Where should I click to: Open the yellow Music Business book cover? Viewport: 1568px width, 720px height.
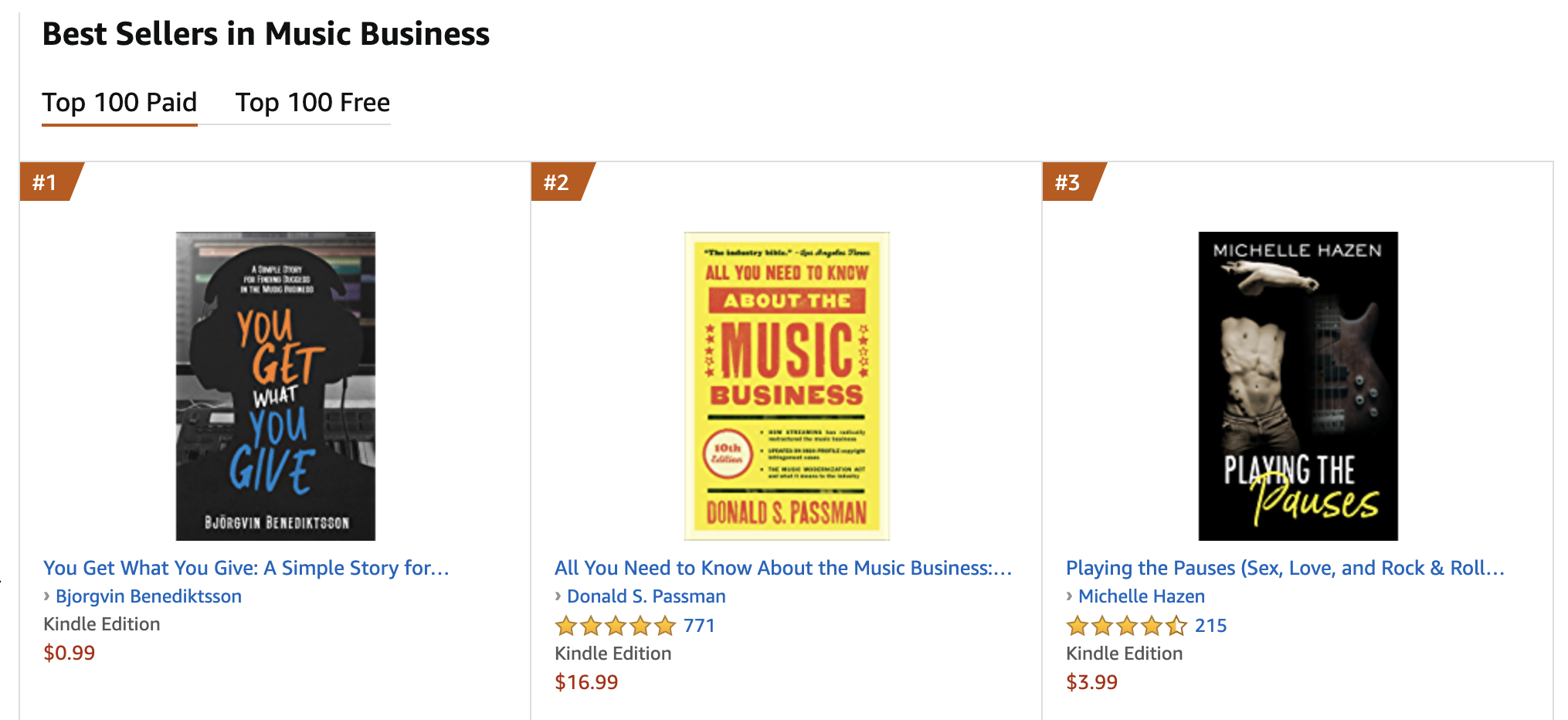click(x=786, y=385)
